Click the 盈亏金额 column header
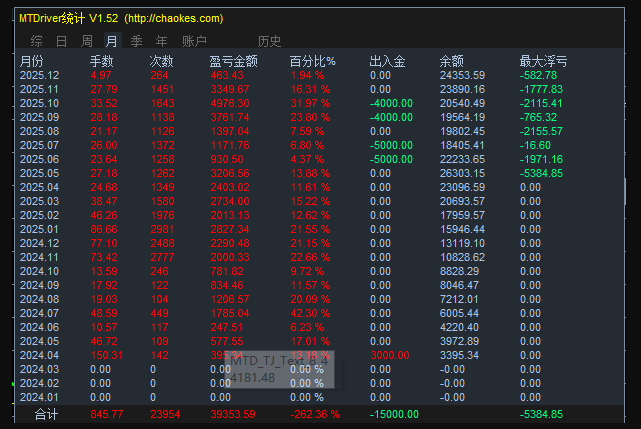This screenshot has width=641, height=429. point(234,61)
